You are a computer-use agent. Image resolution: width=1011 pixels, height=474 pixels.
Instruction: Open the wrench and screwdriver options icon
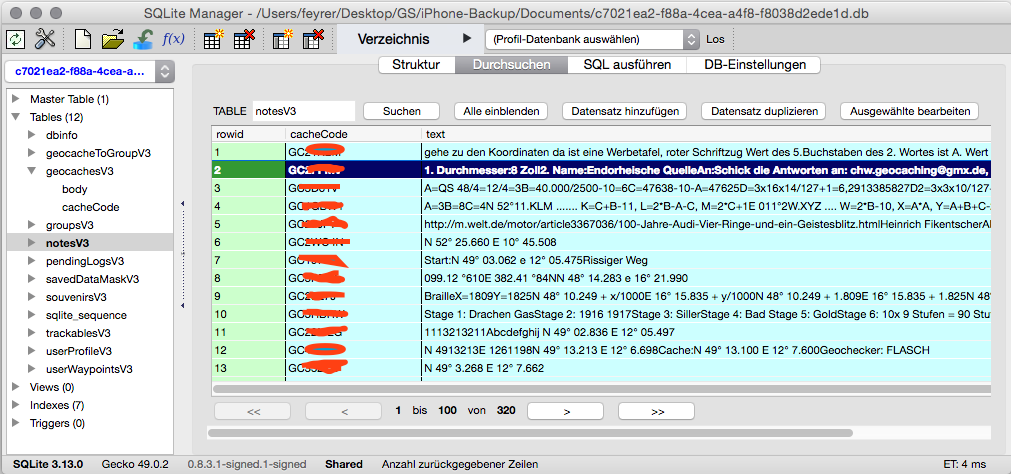click(45, 39)
